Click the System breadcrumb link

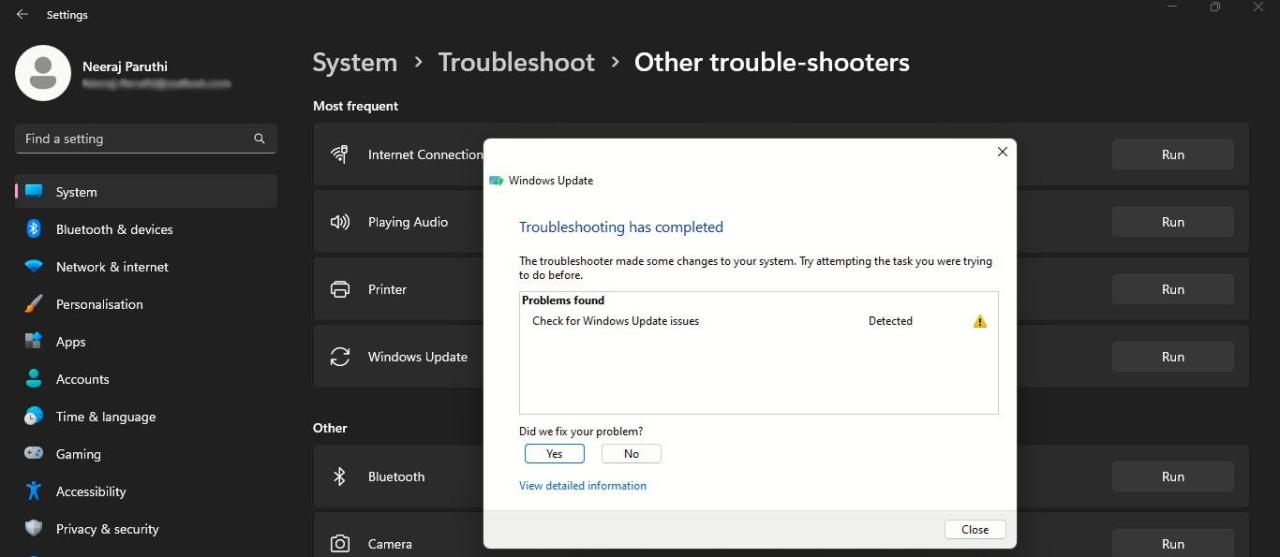(x=355, y=62)
